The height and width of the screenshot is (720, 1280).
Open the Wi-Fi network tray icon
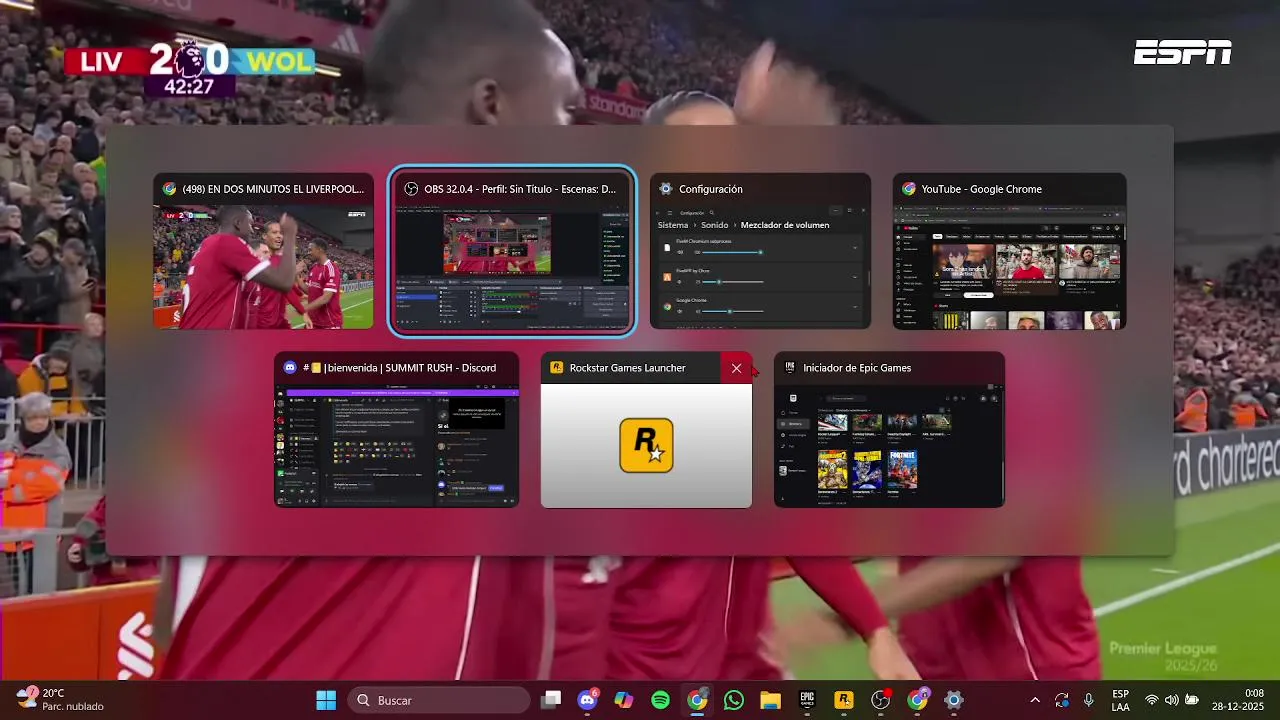click(1152, 700)
